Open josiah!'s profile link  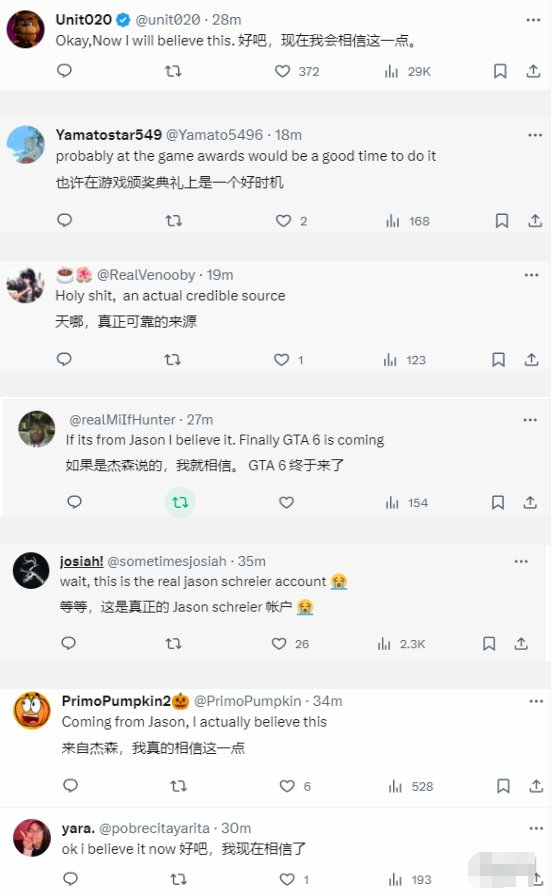(x=82, y=562)
